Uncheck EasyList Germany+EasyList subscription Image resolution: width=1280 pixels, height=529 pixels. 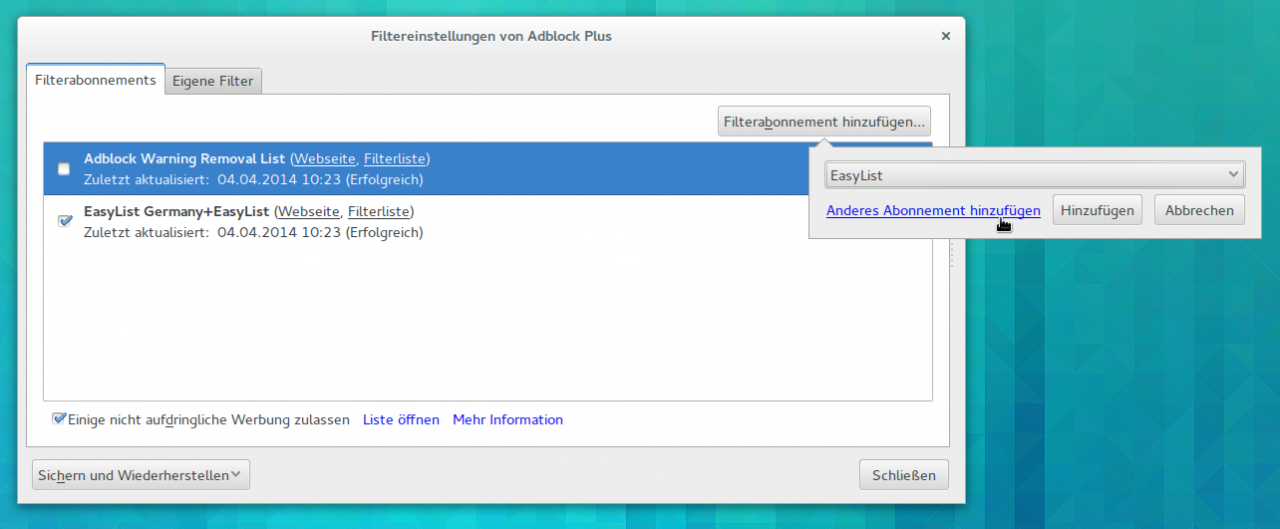click(65, 221)
